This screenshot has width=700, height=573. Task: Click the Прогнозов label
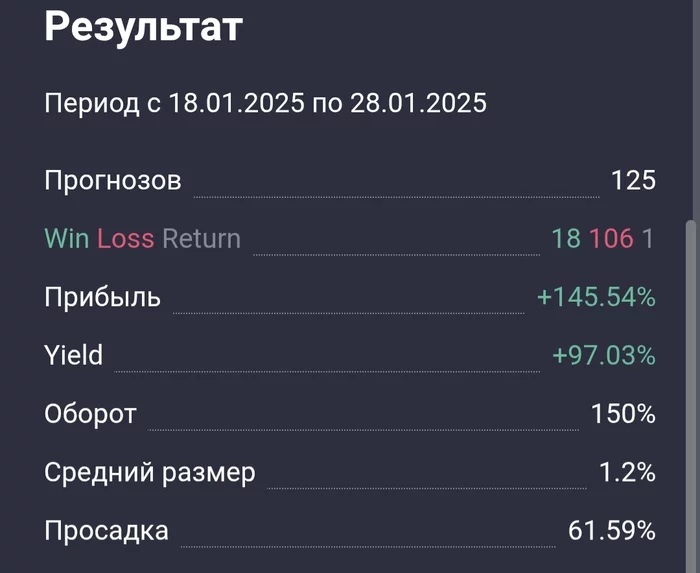113,181
